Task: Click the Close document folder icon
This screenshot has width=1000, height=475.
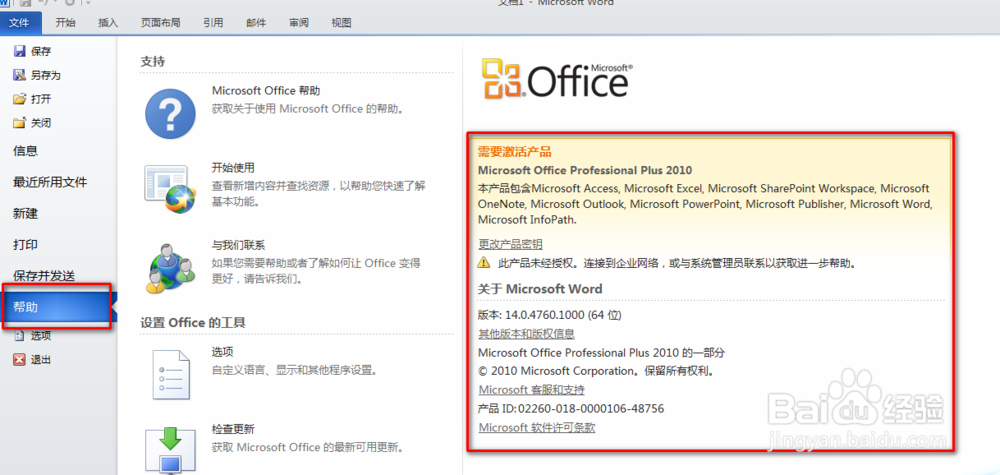Action: 19,122
